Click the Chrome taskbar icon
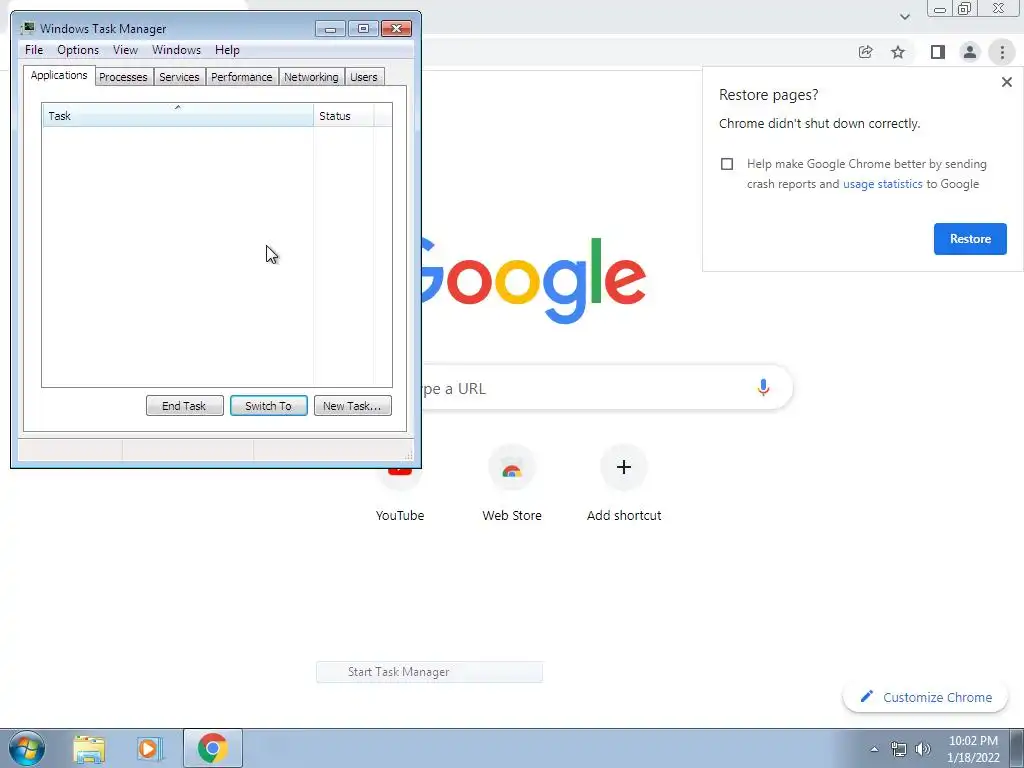Viewport: 1024px width, 768px height. pyautogui.click(x=212, y=748)
